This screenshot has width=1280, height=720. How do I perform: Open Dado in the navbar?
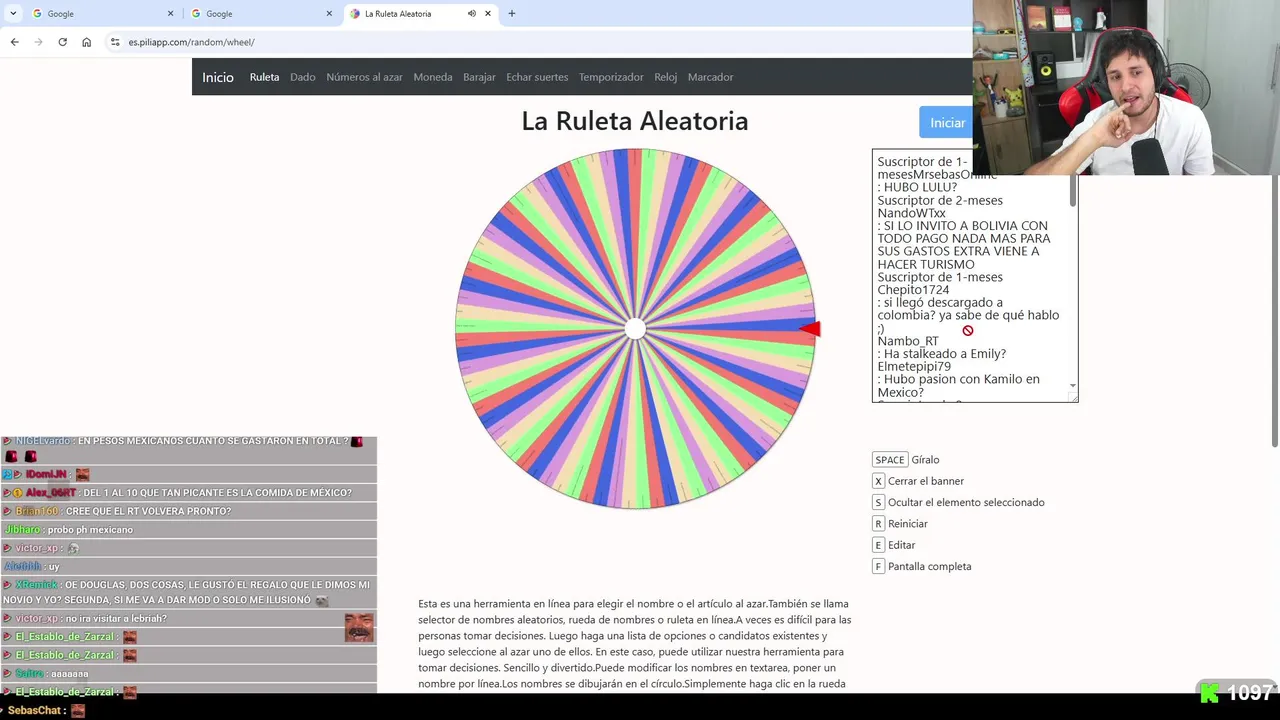pos(303,77)
